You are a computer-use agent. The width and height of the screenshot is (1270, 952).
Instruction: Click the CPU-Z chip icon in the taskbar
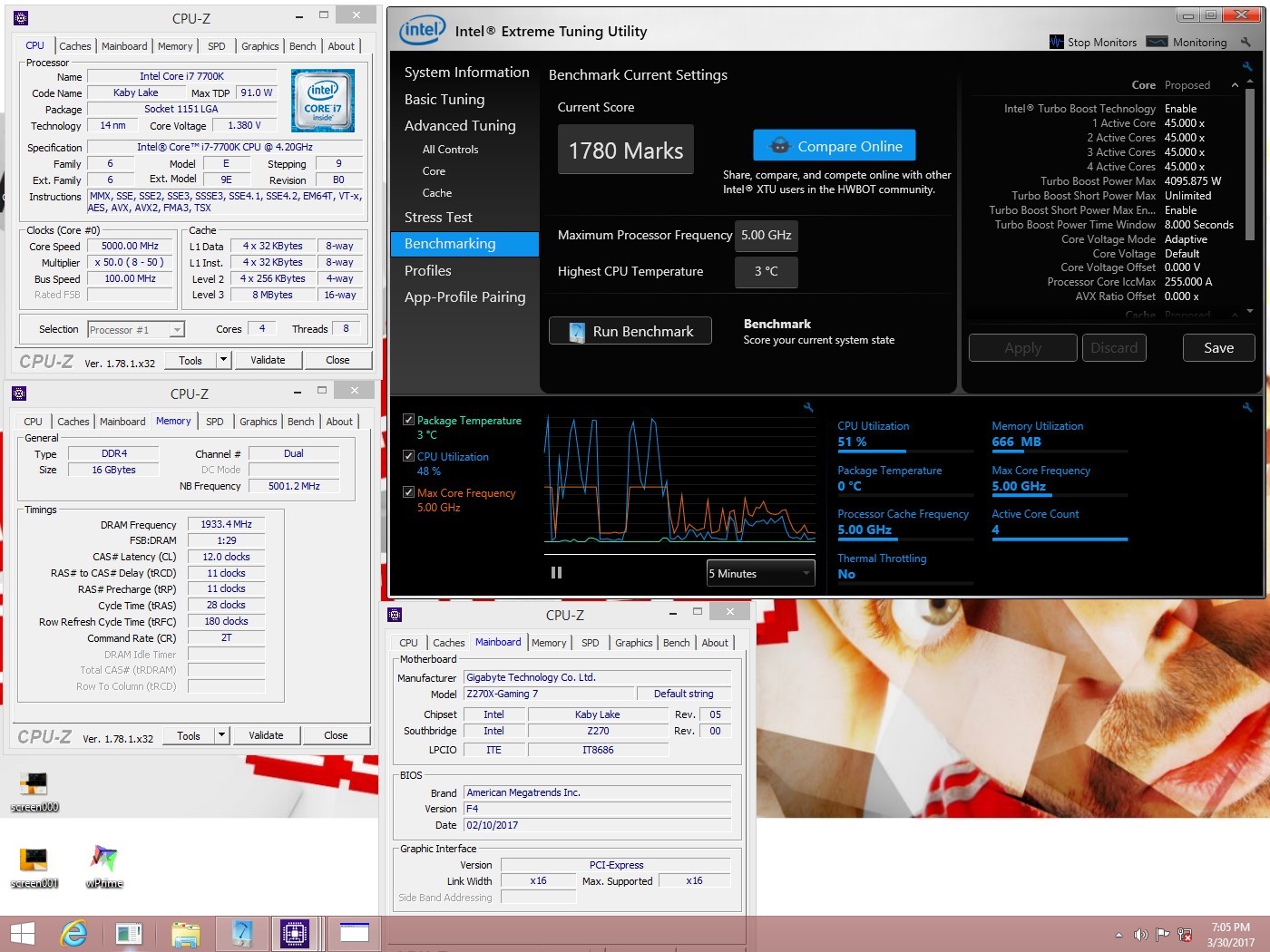(295, 933)
